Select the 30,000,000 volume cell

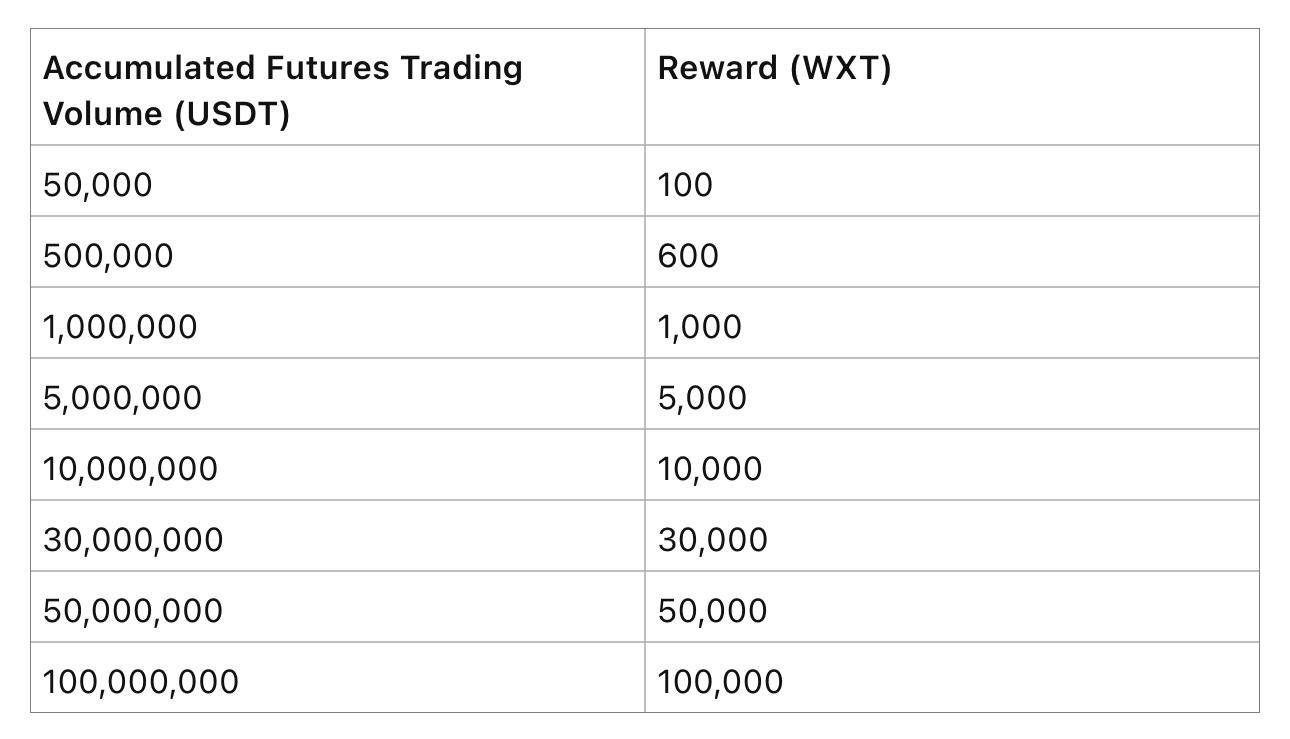click(337, 536)
